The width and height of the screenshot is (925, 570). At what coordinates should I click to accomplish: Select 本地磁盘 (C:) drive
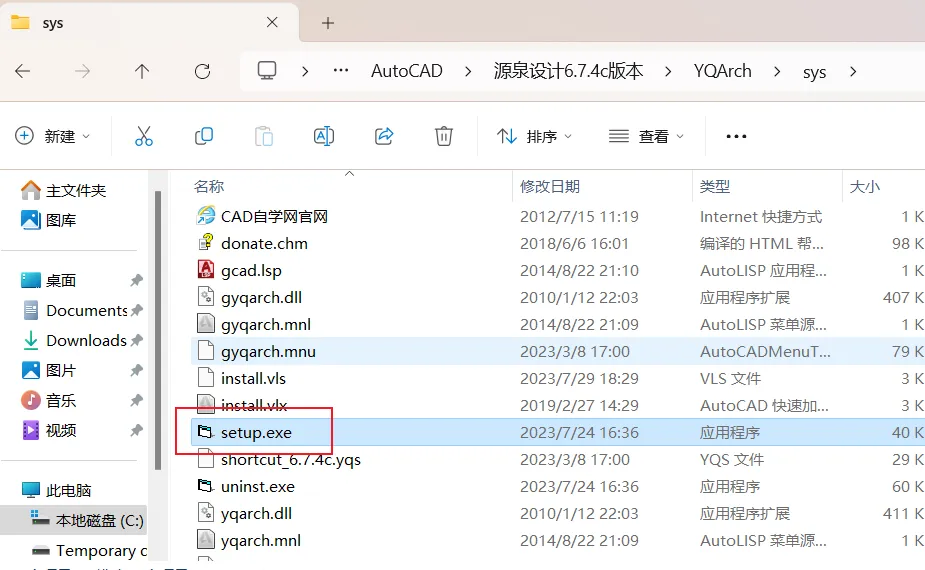pos(87,520)
